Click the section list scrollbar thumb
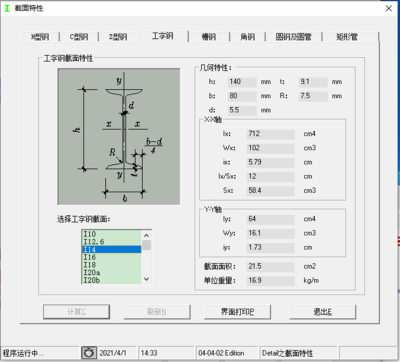400x362 pixels. (146, 245)
